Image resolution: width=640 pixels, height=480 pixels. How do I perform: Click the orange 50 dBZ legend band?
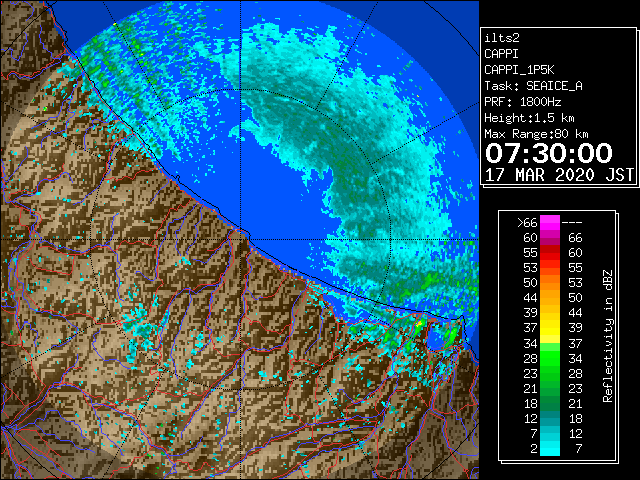550,283
